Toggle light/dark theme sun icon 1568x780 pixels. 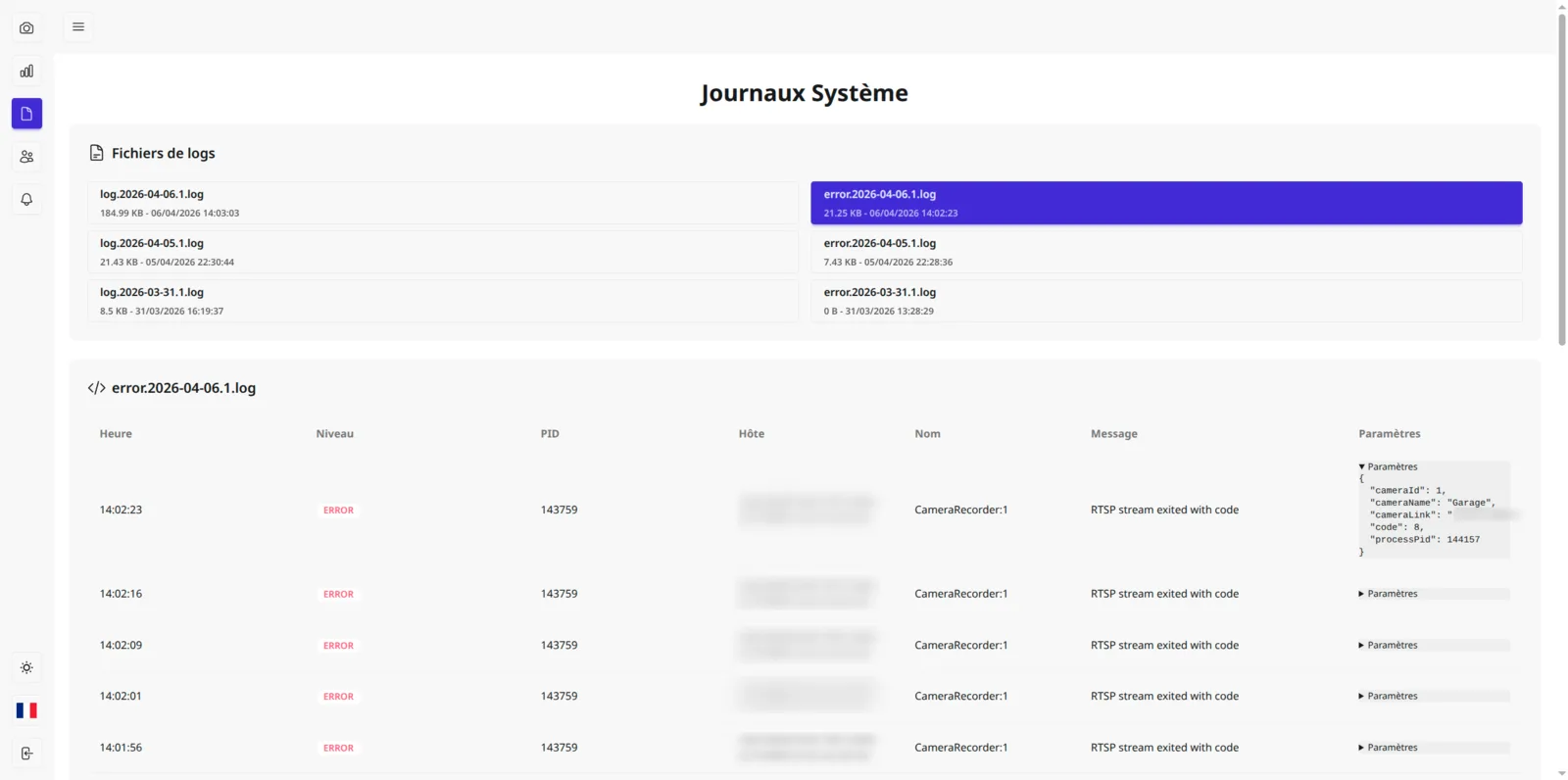[x=26, y=667]
